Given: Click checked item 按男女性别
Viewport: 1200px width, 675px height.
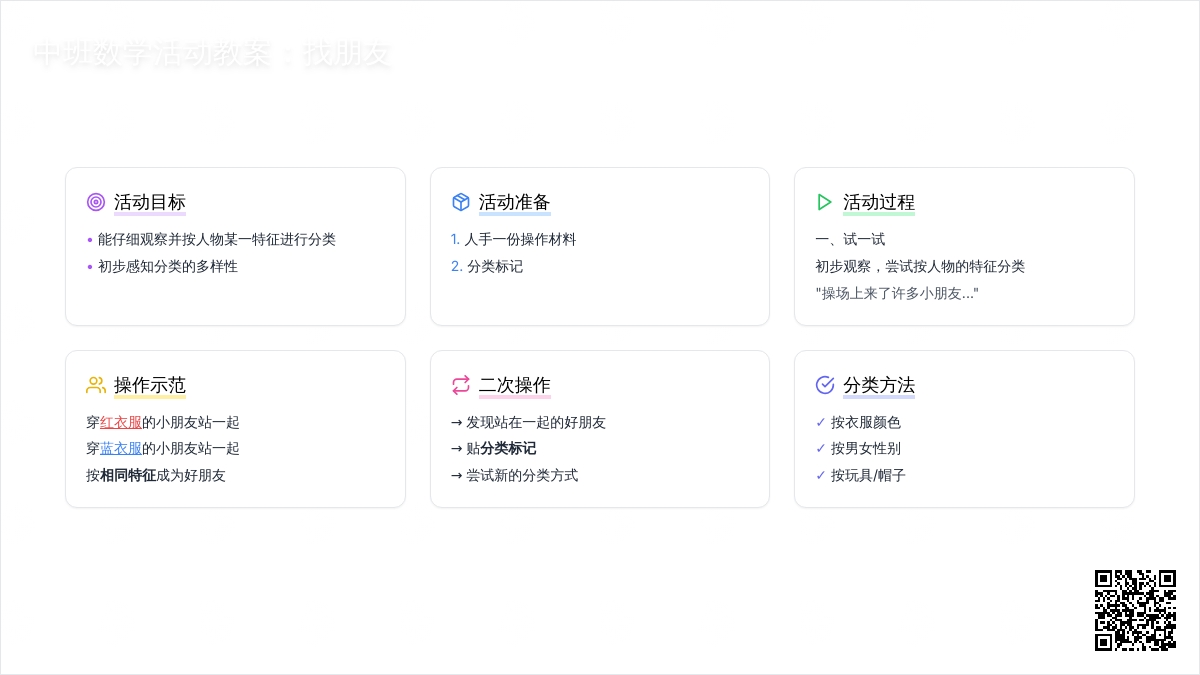Looking at the screenshot, I should coord(858,448).
